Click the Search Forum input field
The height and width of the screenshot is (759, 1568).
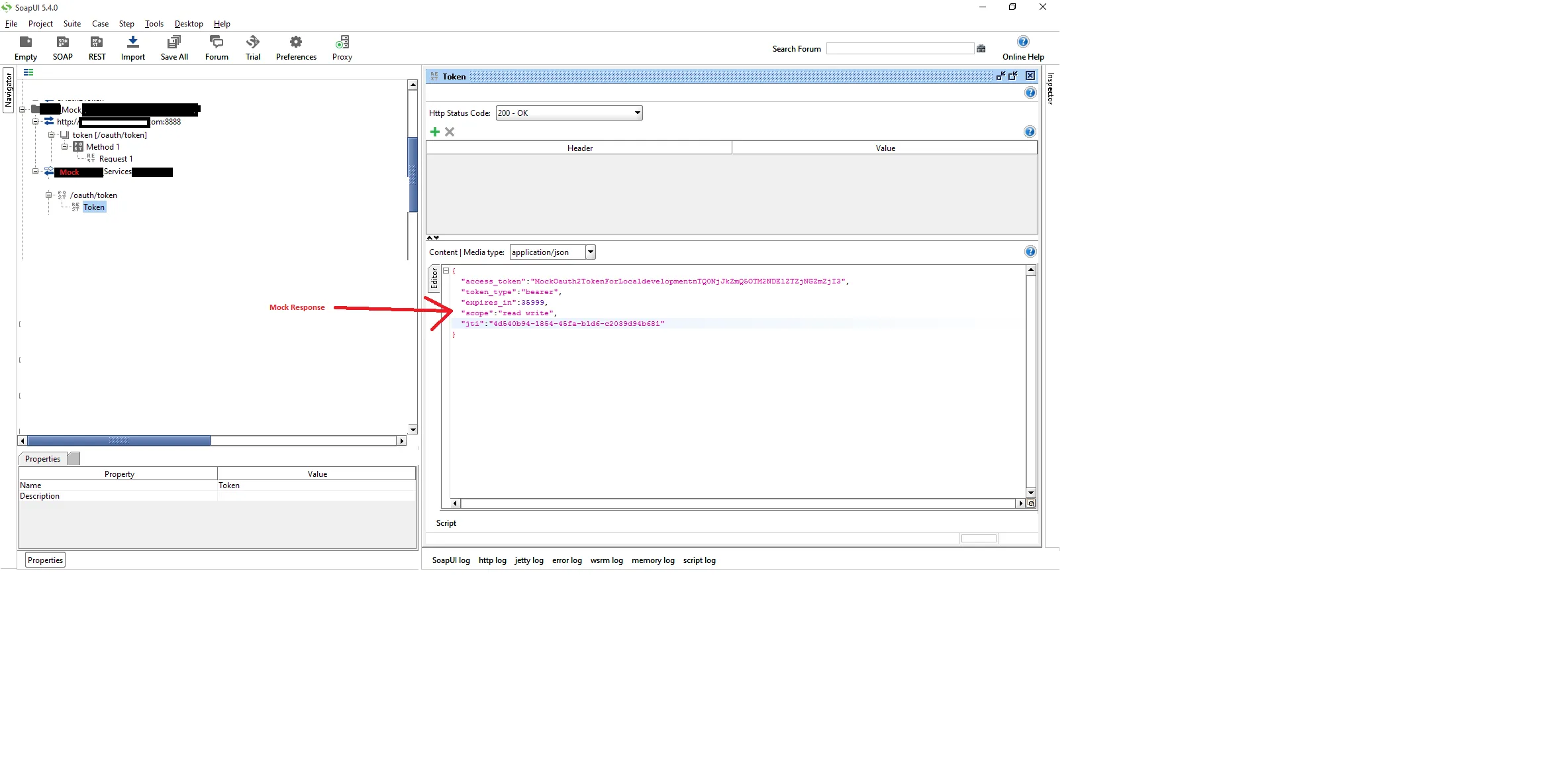[899, 48]
